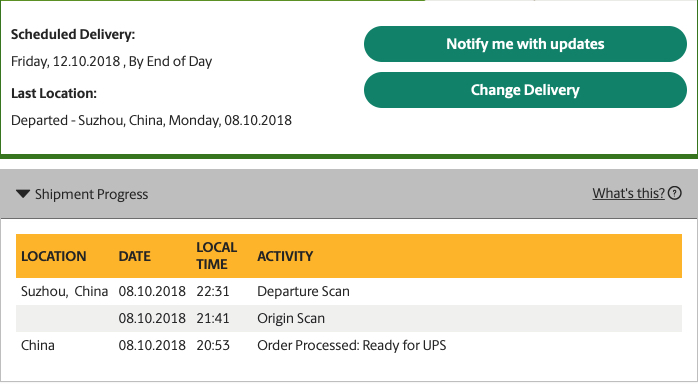This screenshot has width=698, height=385.
Task: Click the China location cell in last row
Action: [38, 345]
